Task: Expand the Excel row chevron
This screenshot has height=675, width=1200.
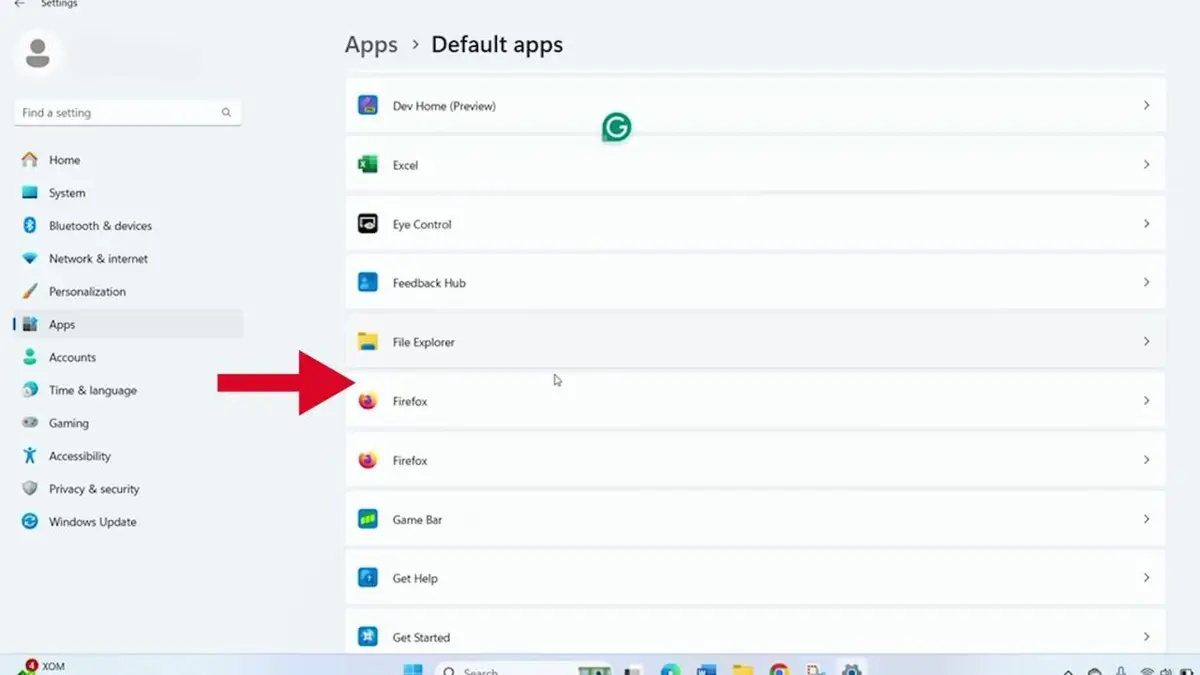Action: [x=1146, y=164]
